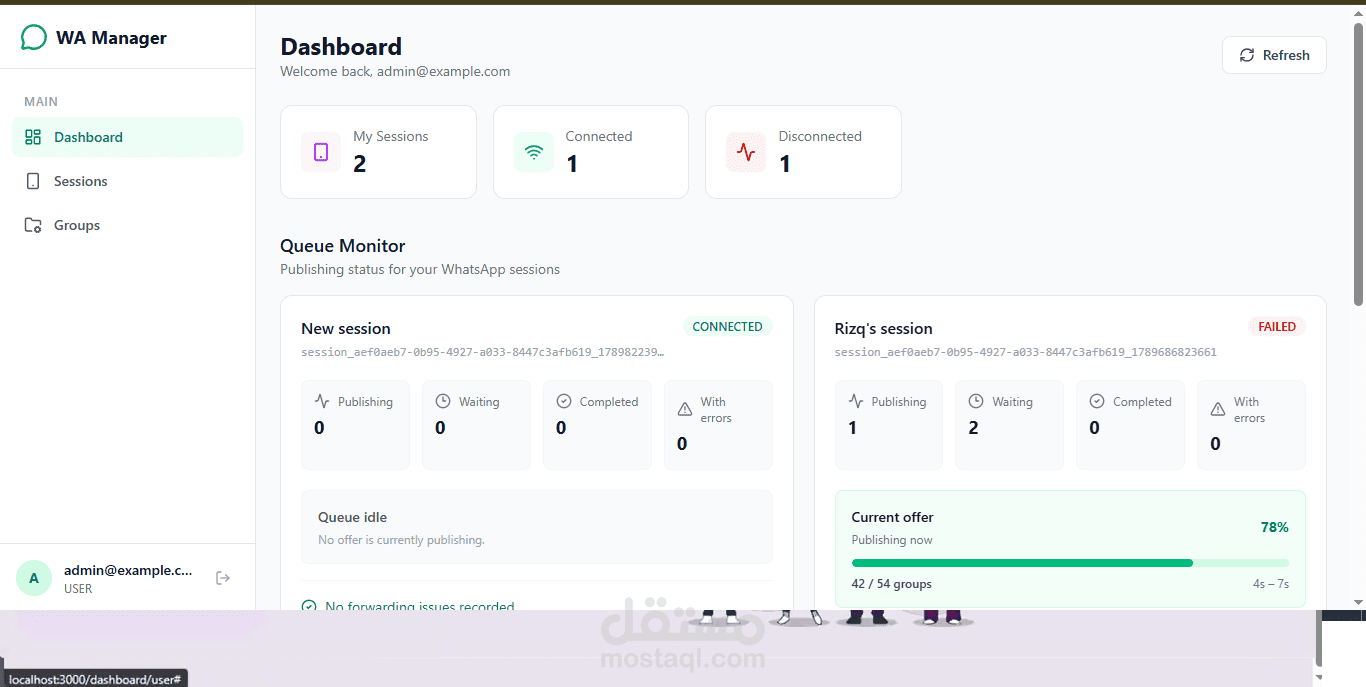The height and width of the screenshot is (687, 1366).
Task: Open the Sessions menu item
Action: tap(127, 181)
